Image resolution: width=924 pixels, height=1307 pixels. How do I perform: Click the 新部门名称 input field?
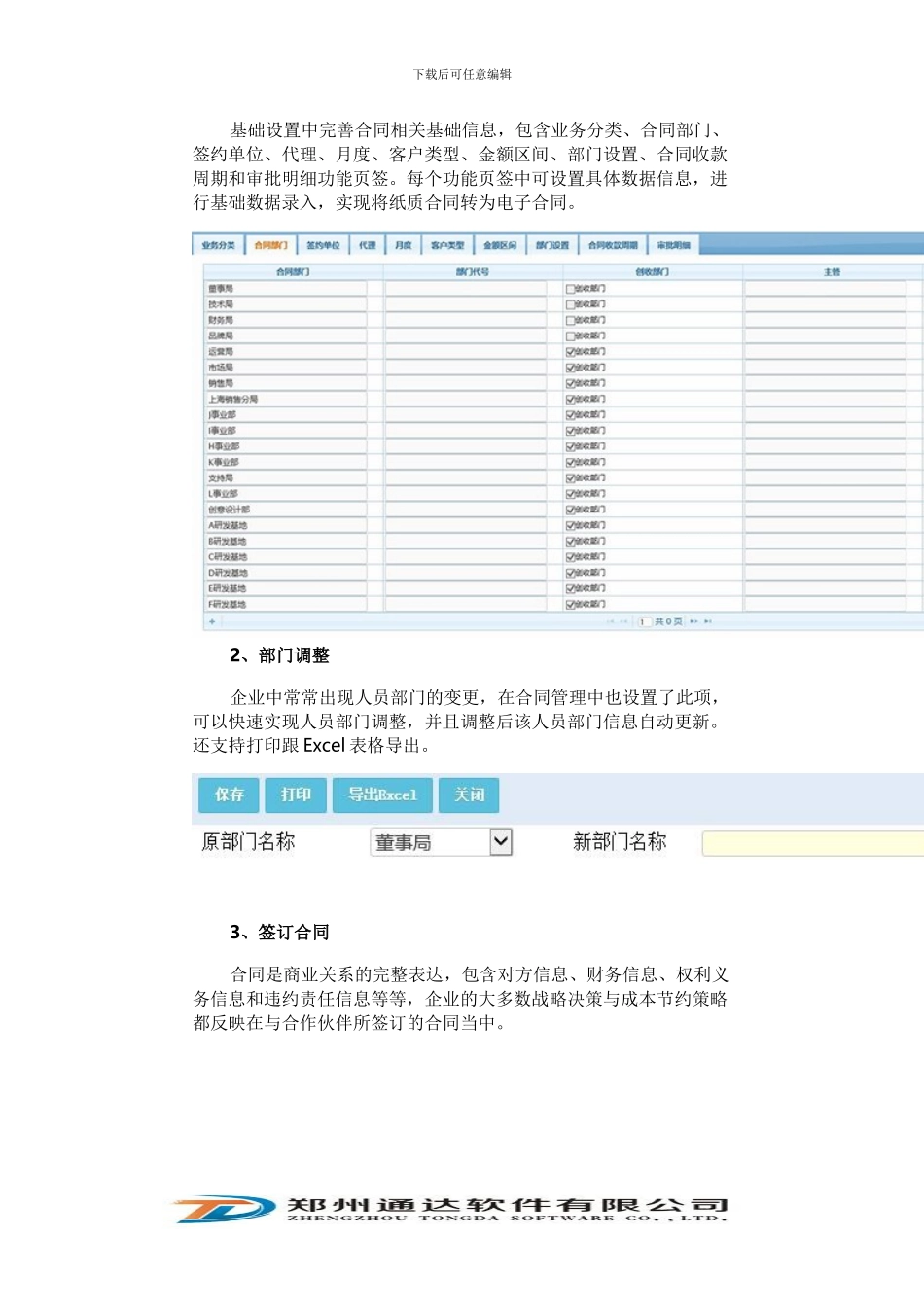(813, 843)
